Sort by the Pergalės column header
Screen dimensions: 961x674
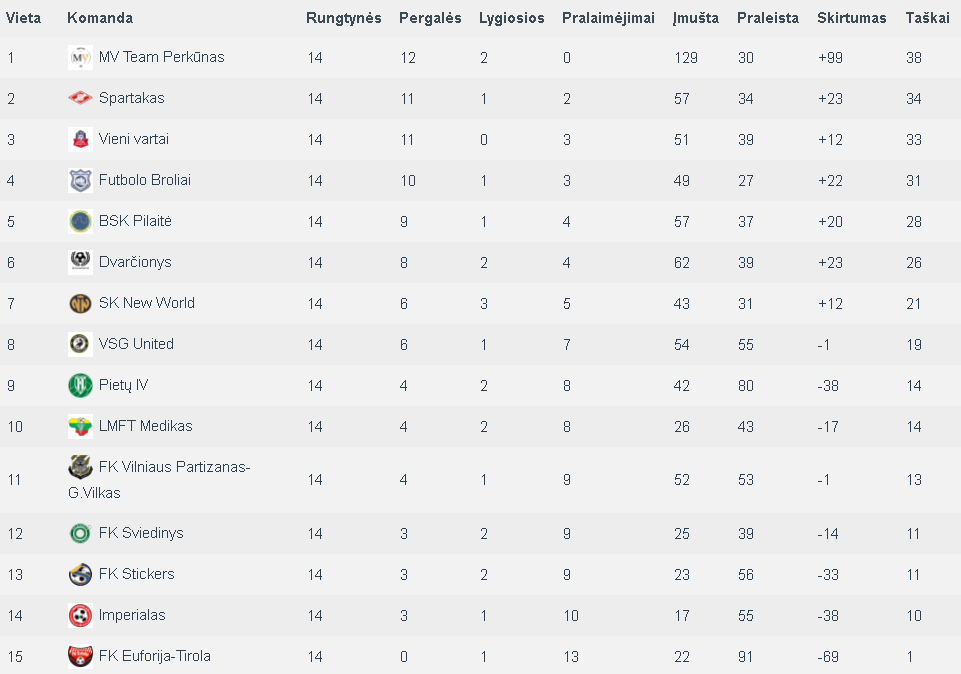(430, 18)
